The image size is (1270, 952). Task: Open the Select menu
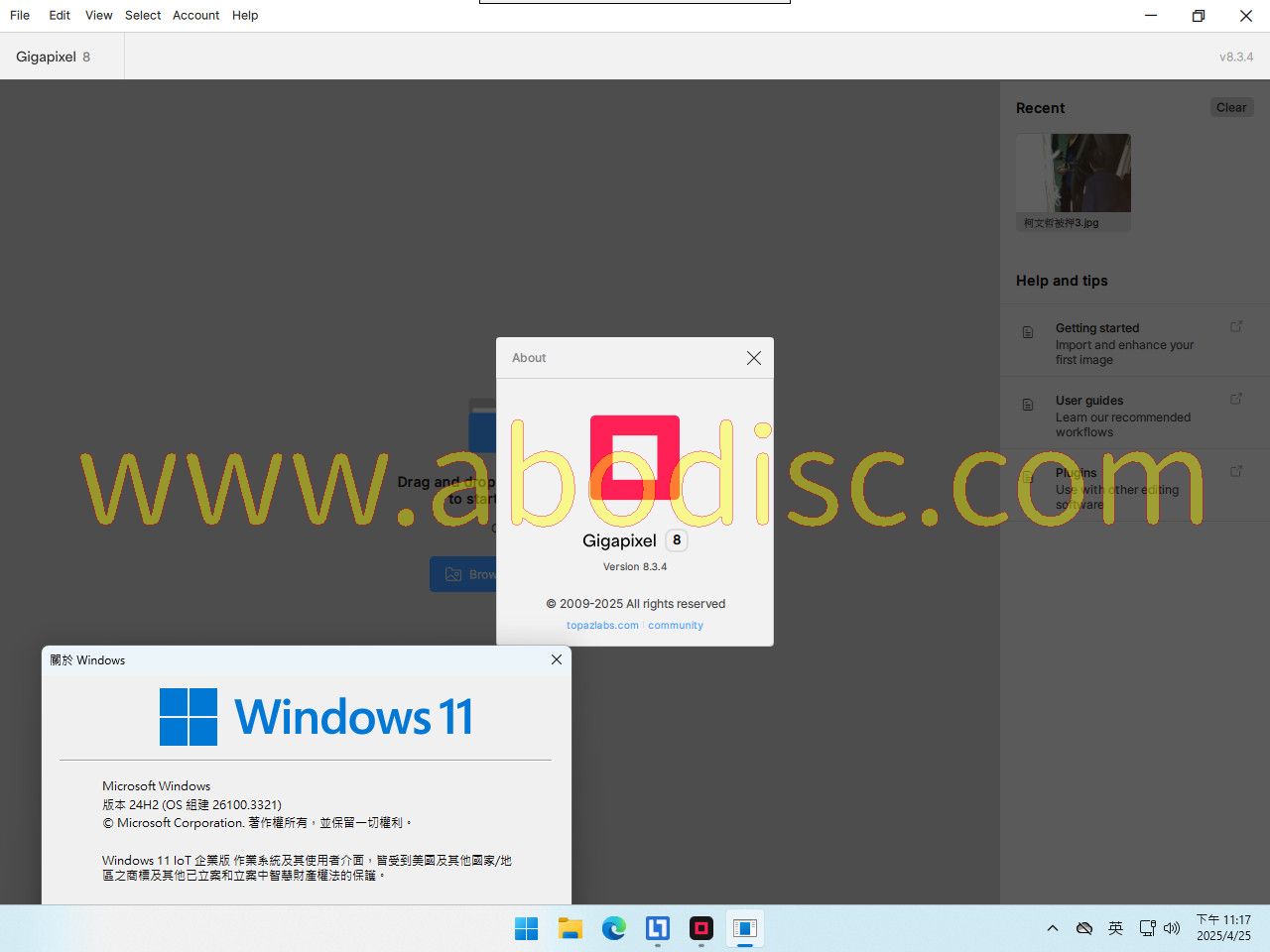click(x=143, y=15)
